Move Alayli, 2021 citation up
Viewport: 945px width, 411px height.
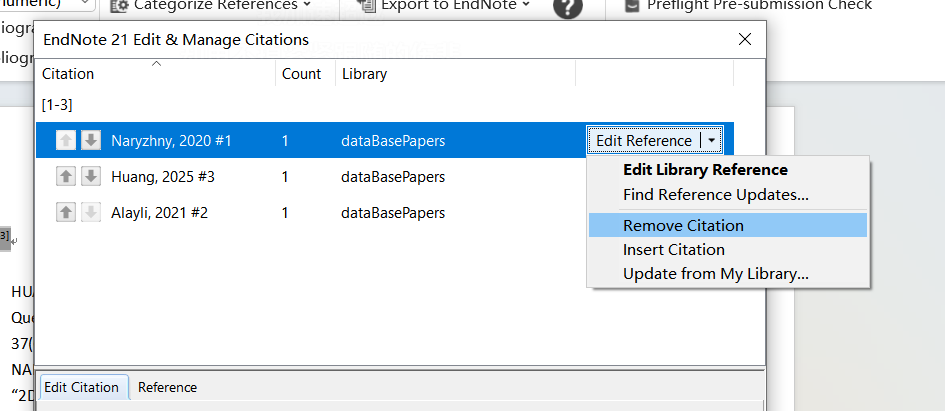[x=66, y=212]
